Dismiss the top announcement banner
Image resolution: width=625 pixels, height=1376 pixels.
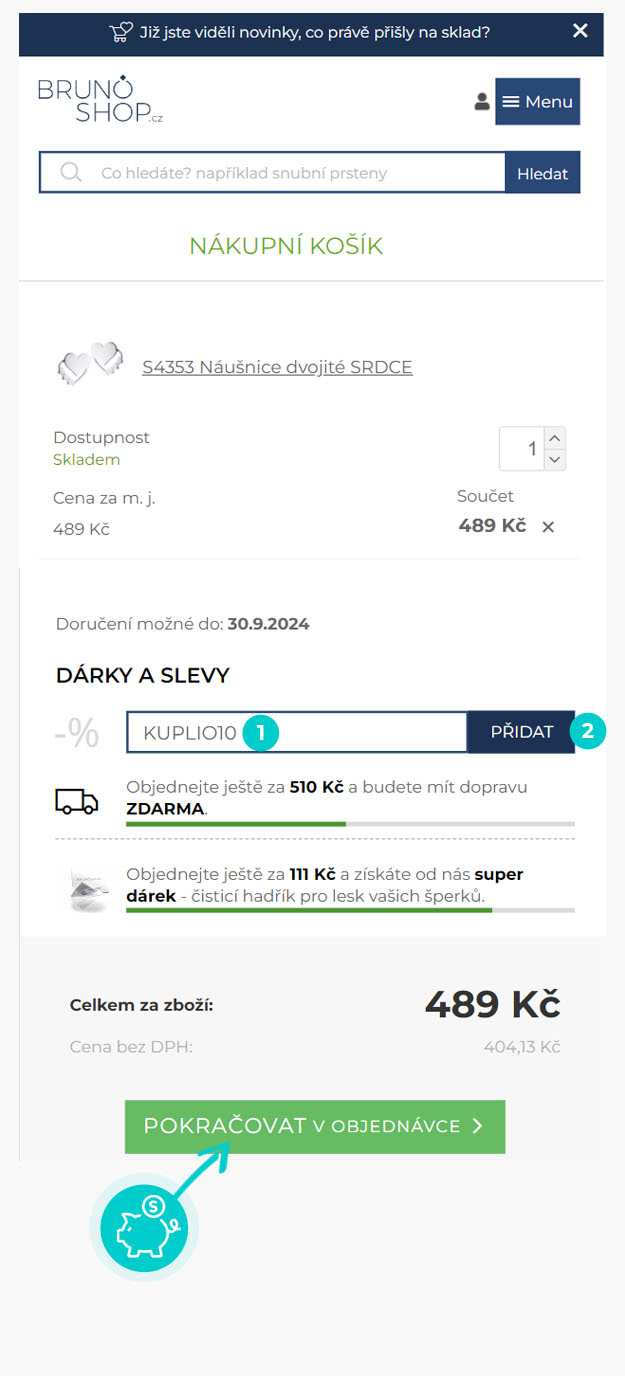(x=580, y=31)
